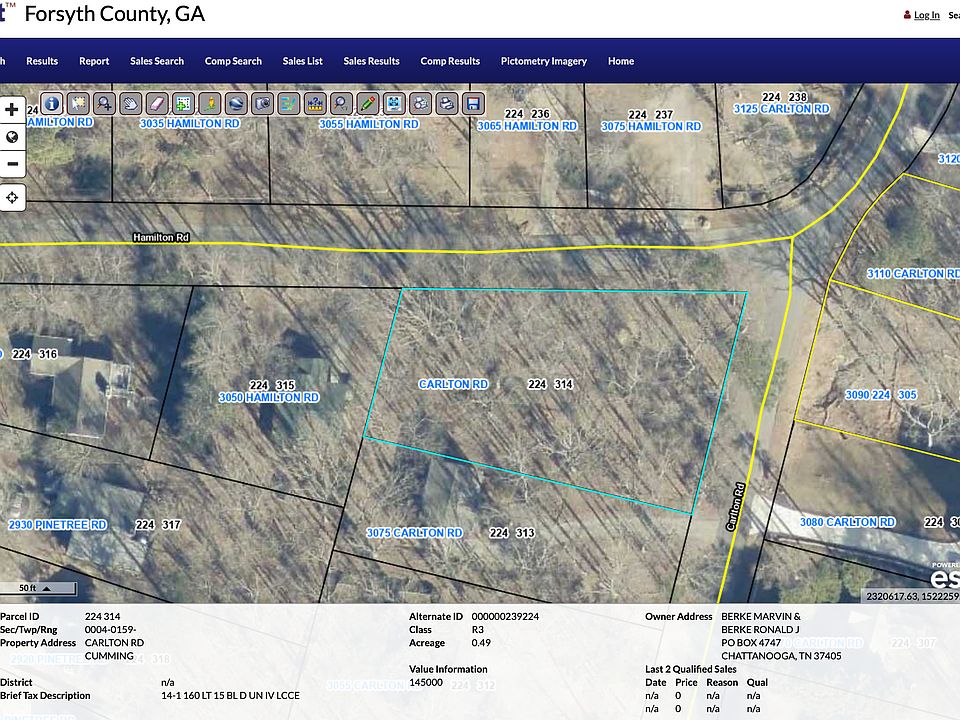The width and height of the screenshot is (960, 720).
Task: Open the Google Earth globe tool
Action: click(234, 103)
